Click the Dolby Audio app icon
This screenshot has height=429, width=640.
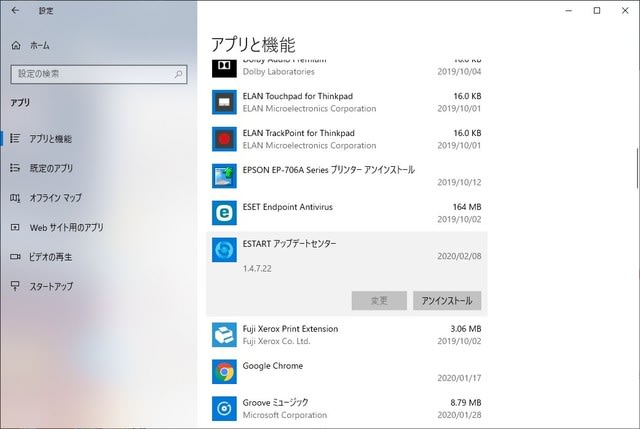[x=224, y=67]
